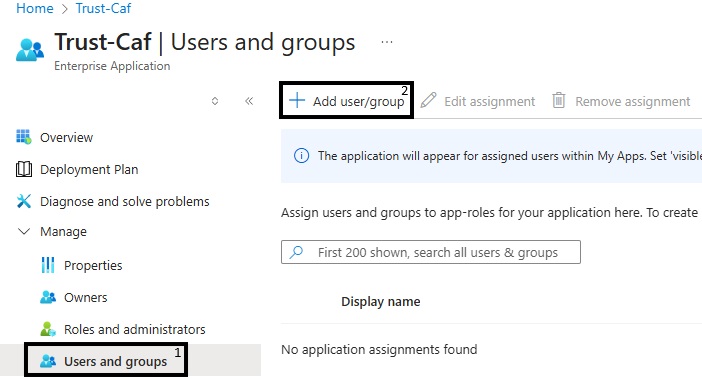Click the wrench icon for Diagnose problems
This screenshot has height=379, width=702.
tap(24, 201)
